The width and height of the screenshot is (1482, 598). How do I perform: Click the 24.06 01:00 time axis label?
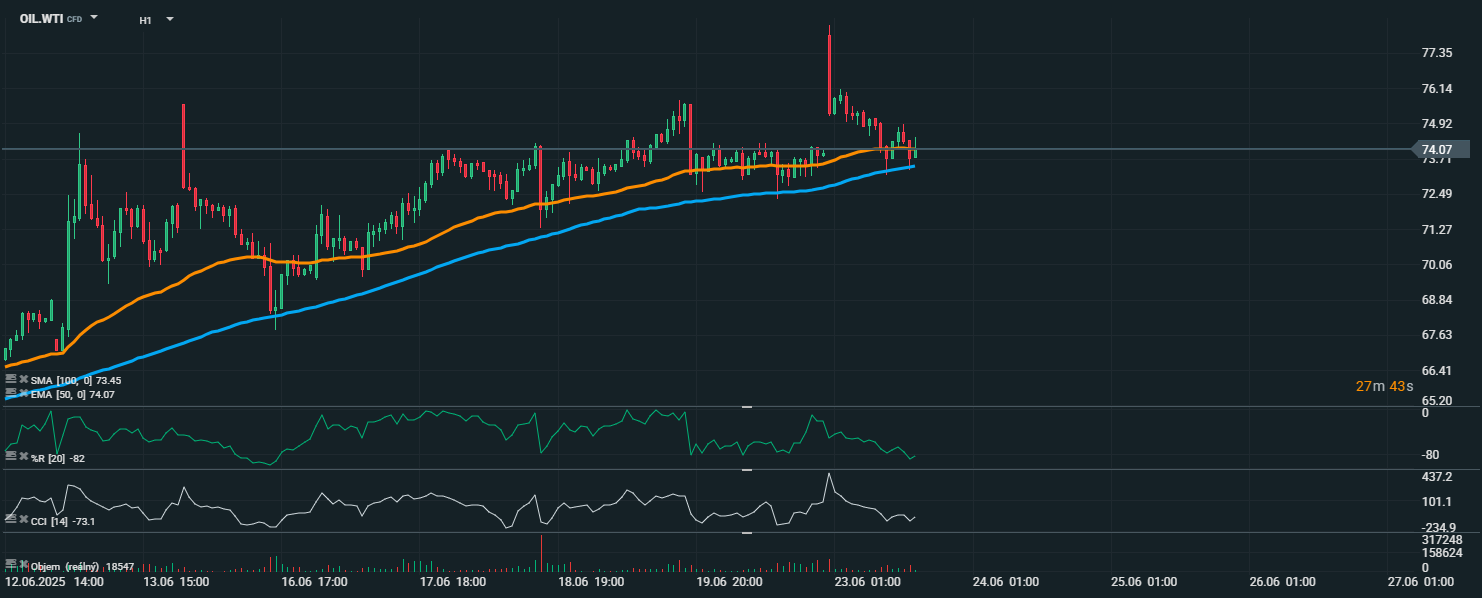[1003, 581]
